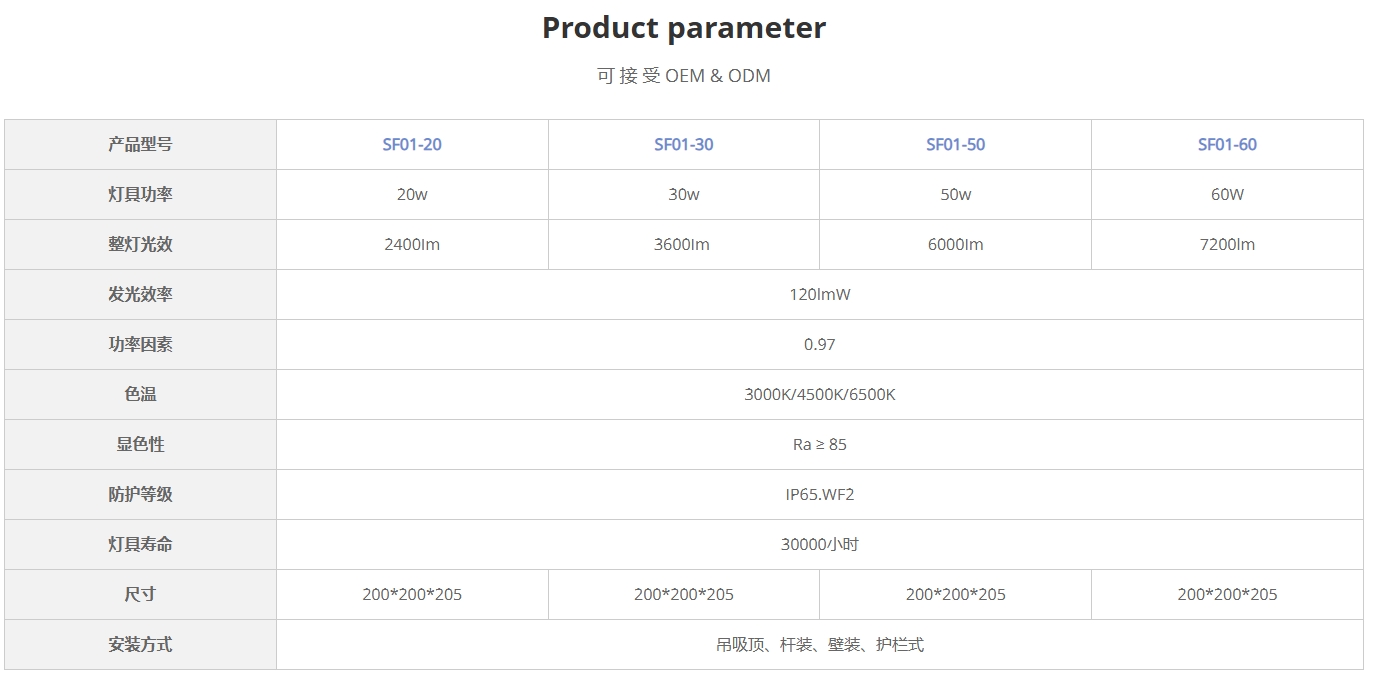Screen dimensions: 1374x682
Task: Select the SF01-50 model link
Action: coord(955,144)
